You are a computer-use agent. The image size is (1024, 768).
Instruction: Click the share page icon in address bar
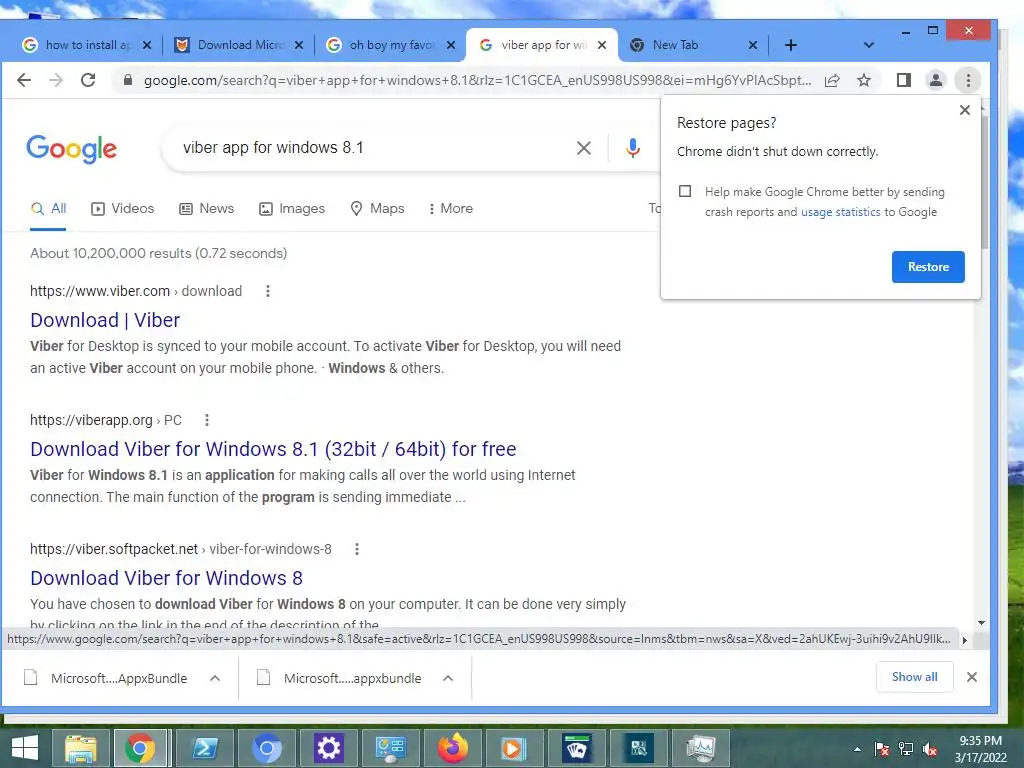click(x=832, y=80)
